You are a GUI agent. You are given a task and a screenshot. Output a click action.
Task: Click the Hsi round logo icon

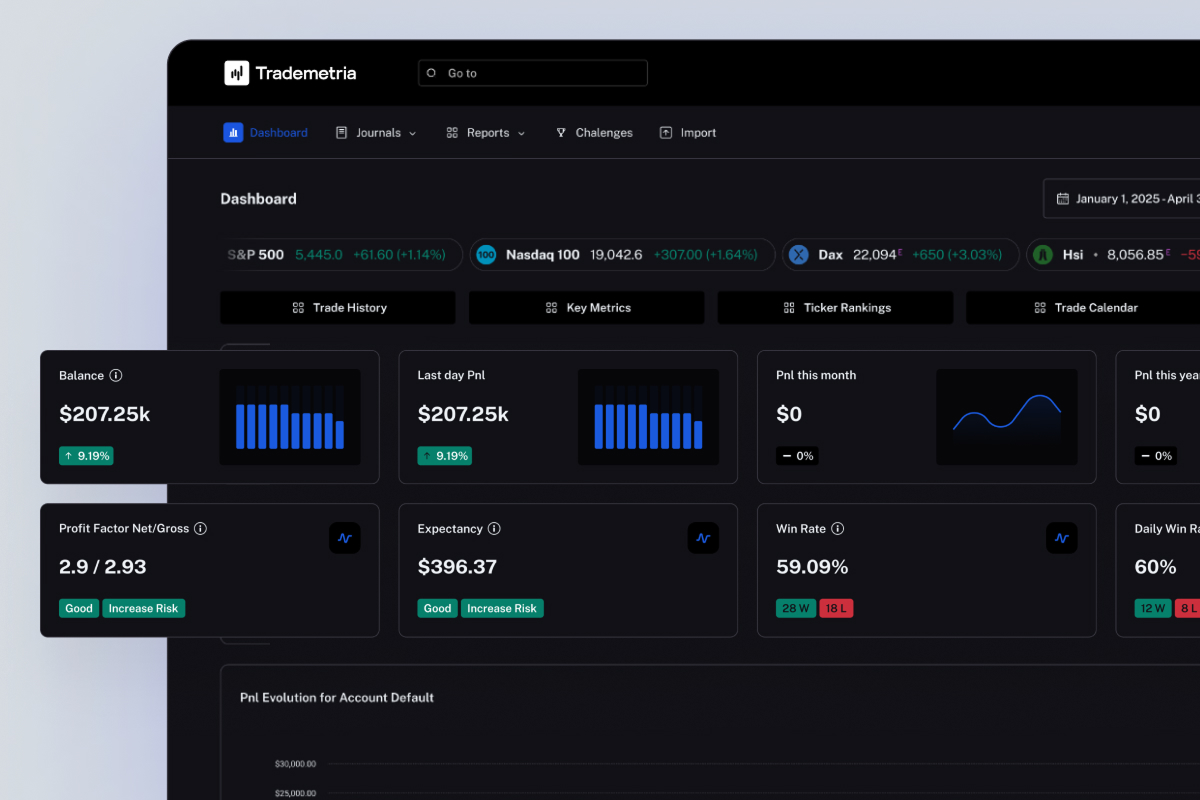pos(1043,255)
